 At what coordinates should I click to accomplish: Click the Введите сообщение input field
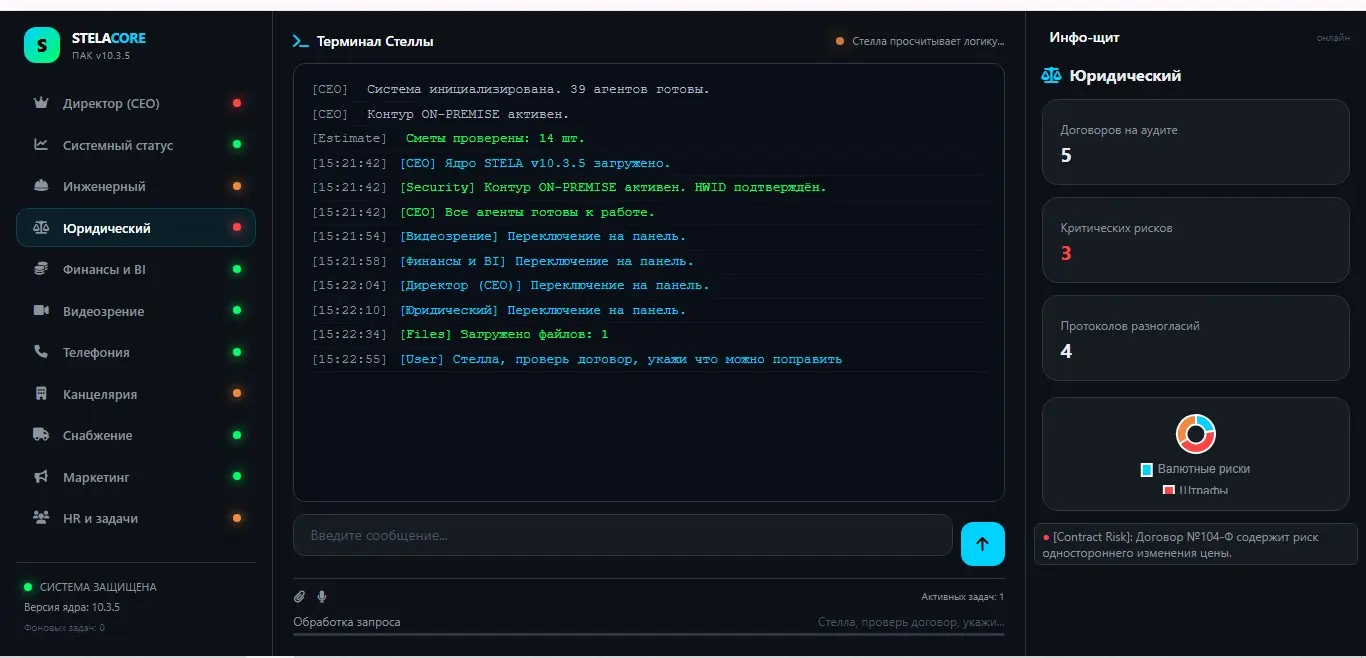622,535
